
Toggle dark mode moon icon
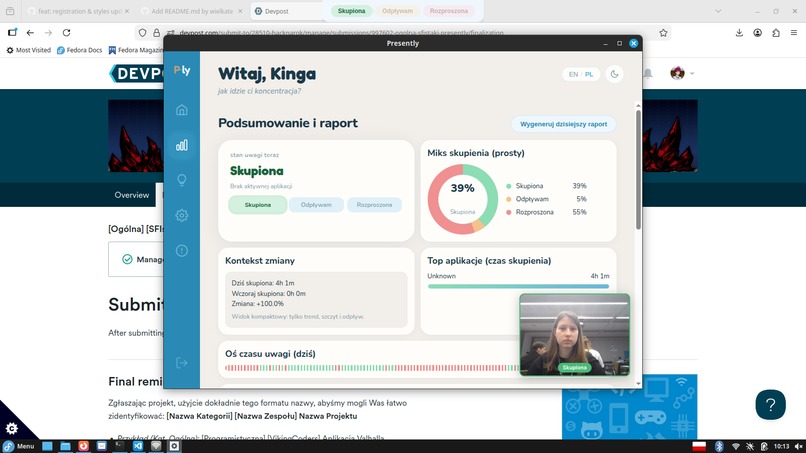click(x=614, y=74)
